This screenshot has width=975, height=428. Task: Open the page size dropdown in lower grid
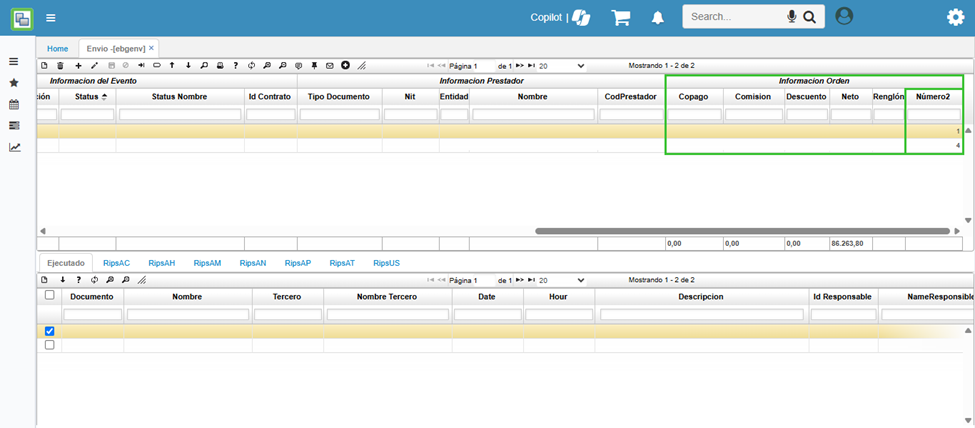point(562,281)
